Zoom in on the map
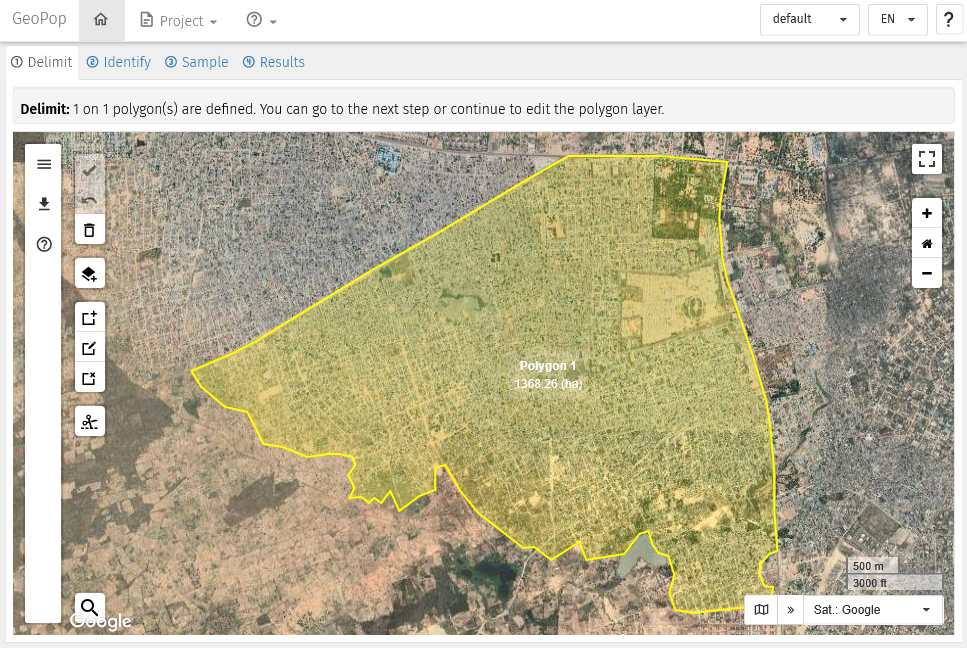This screenshot has height=649, width=967. pyautogui.click(x=927, y=213)
